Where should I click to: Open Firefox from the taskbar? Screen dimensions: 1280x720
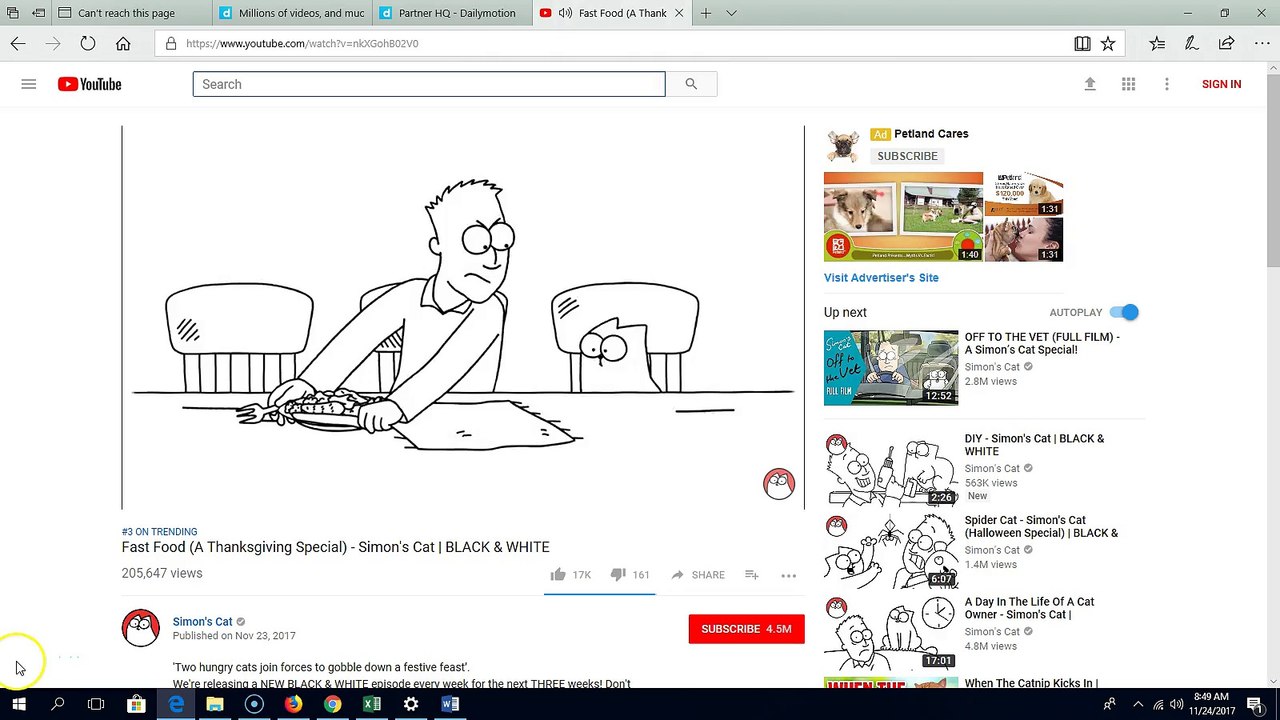[x=293, y=704]
